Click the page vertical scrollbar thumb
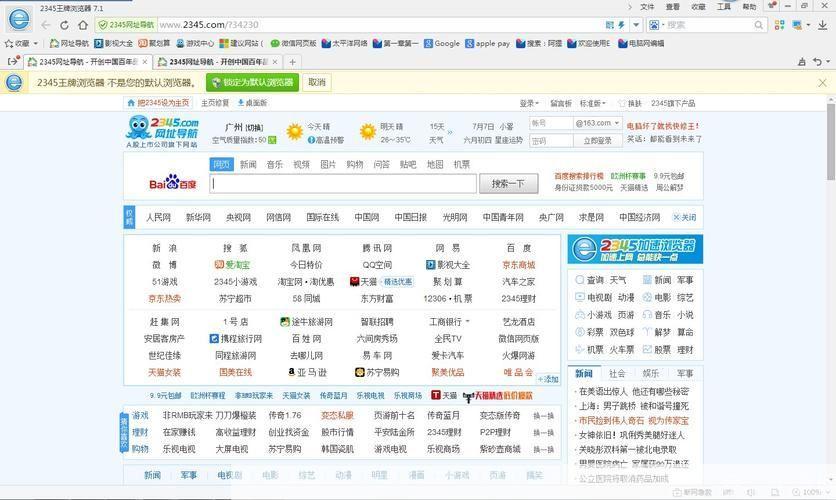Screen dimensions: 836x500 point(831,141)
